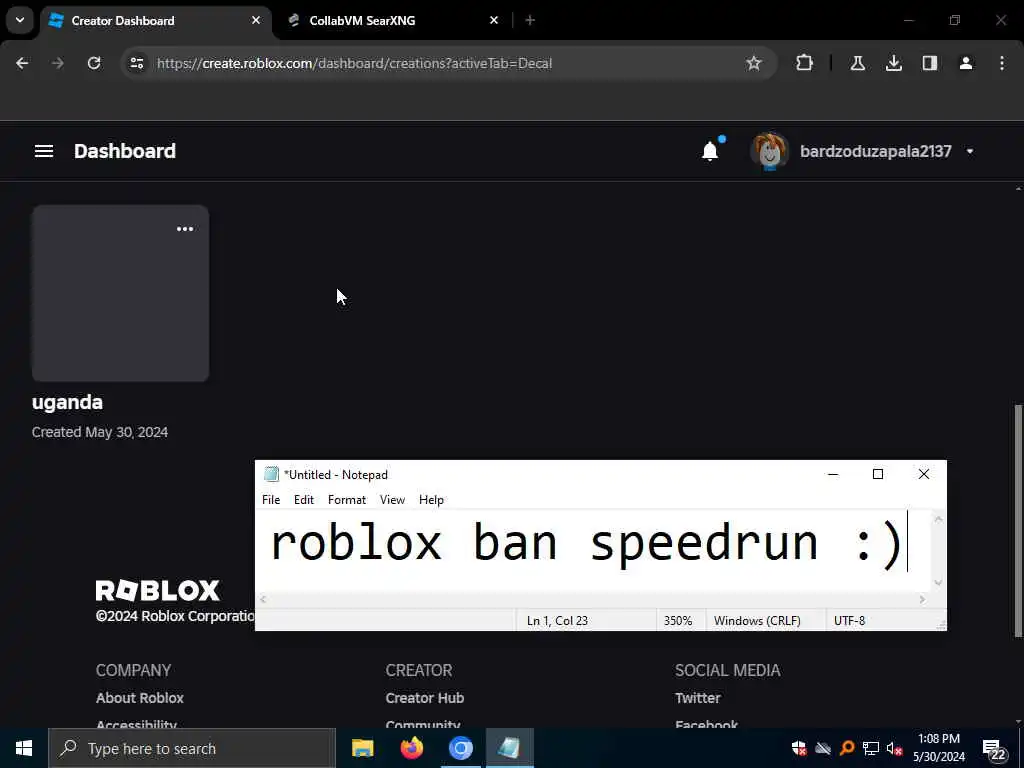Click the Created May 30, 2024 text
This screenshot has height=768, width=1024.
pyautogui.click(x=100, y=432)
